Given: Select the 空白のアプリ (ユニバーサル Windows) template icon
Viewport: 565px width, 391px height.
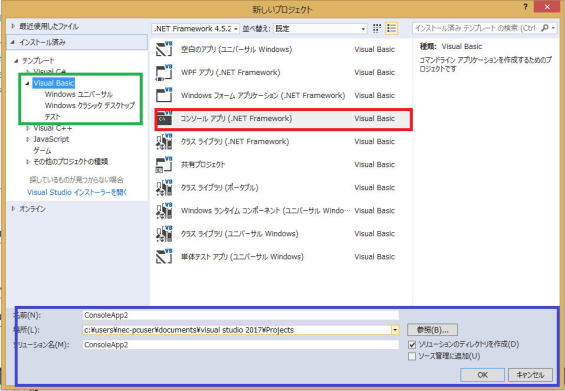Looking at the screenshot, I should (x=164, y=49).
